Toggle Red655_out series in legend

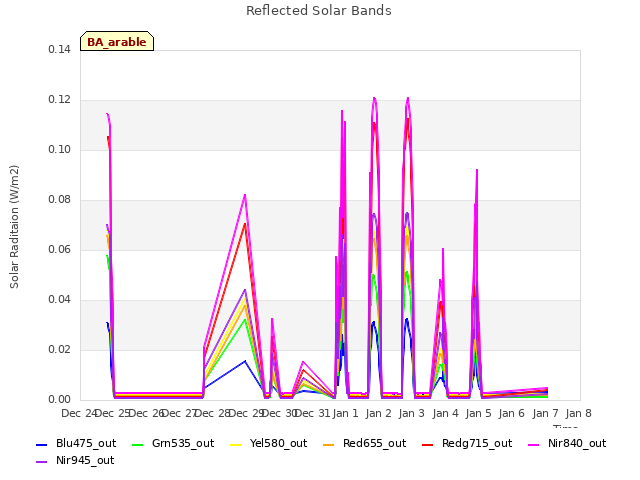click(364, 443)
